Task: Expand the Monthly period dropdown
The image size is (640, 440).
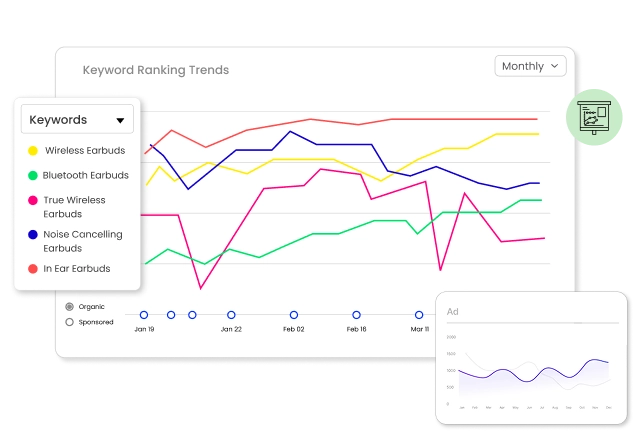Action: [530, 66]
